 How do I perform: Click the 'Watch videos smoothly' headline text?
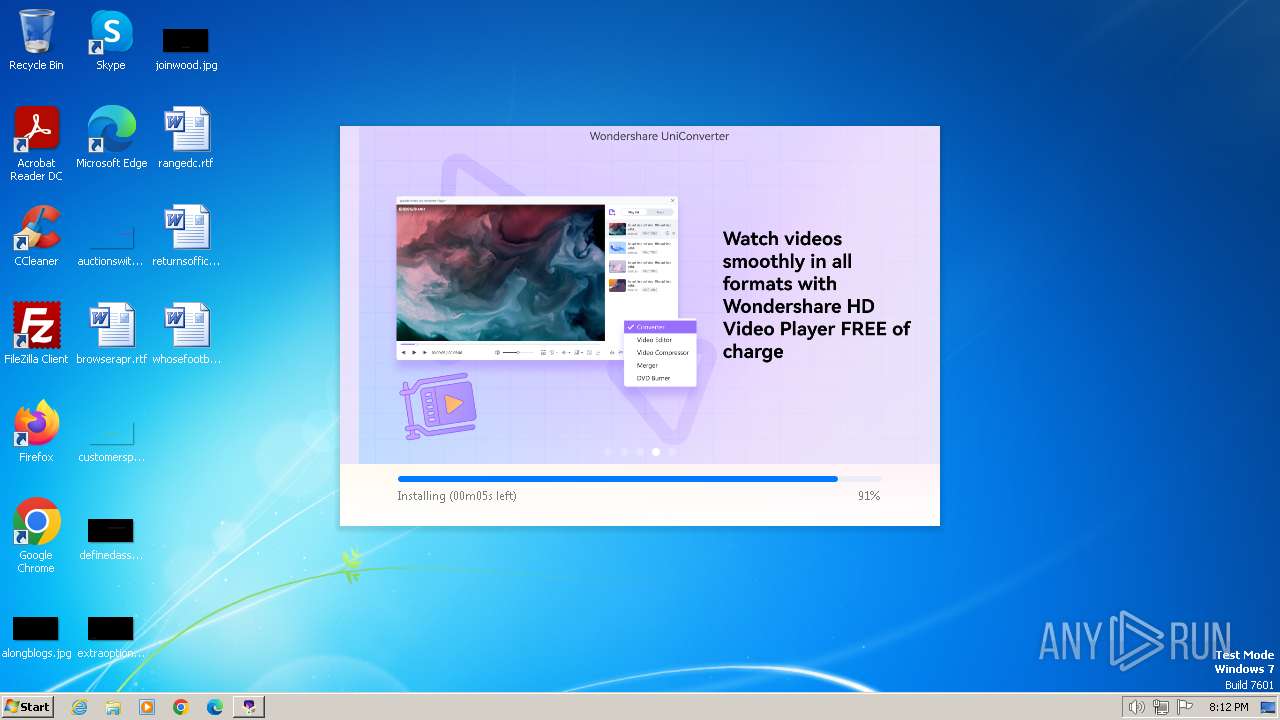coord(816,295)
